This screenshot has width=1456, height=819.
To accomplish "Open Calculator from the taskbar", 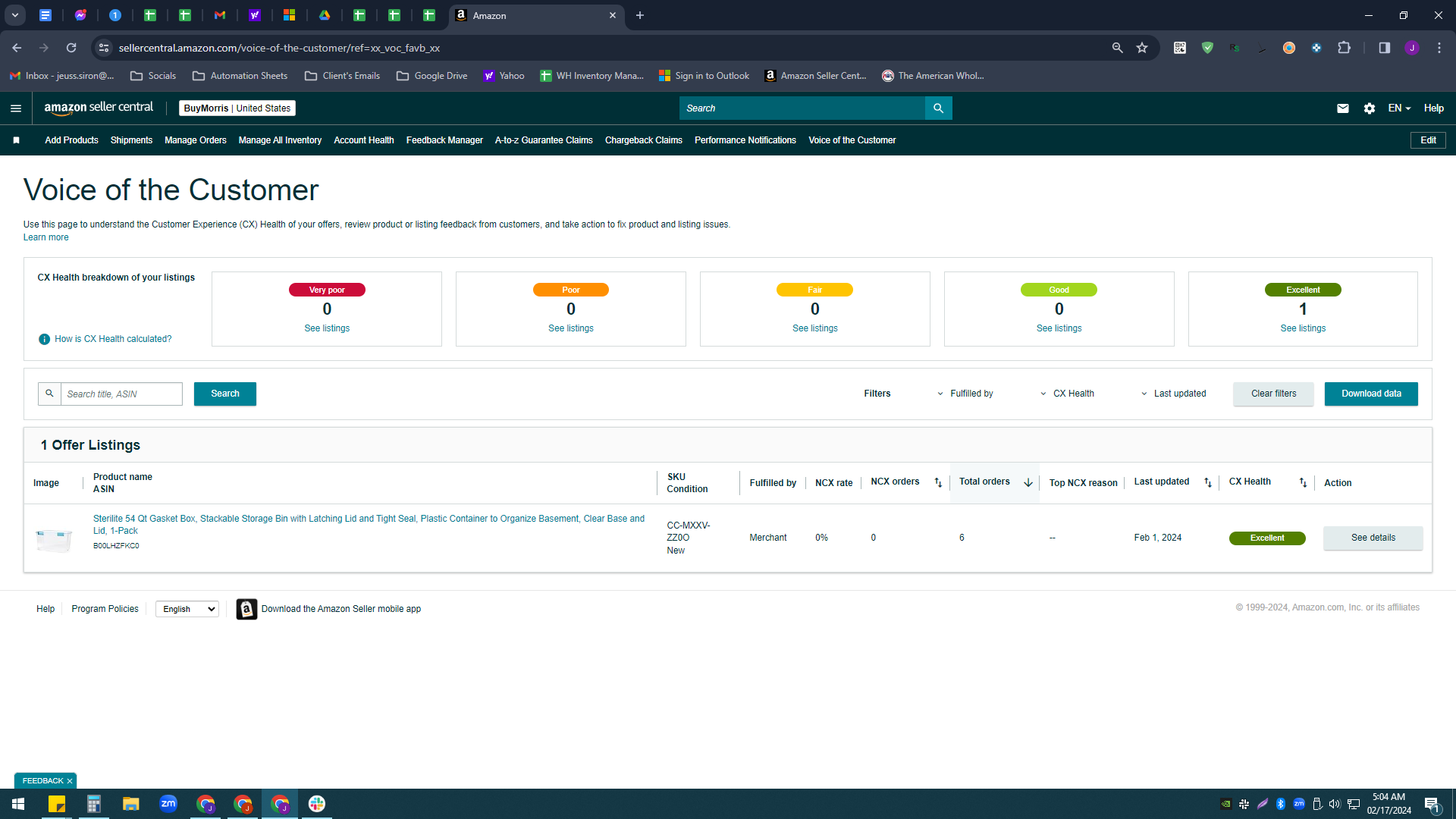I will (94, 804).
